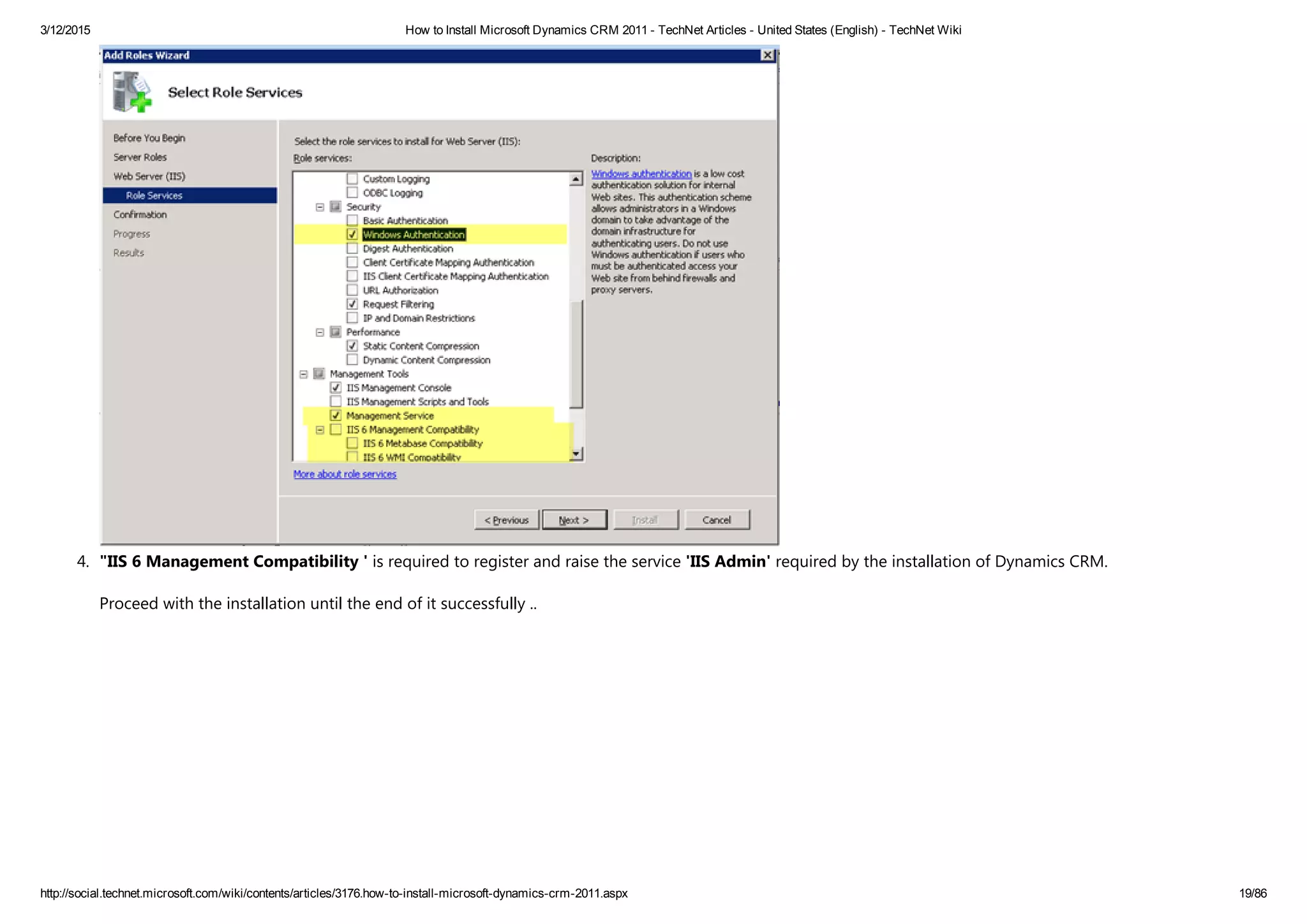This screenshot has height=924, width=1307.
Task: Select the Progress step
Action: (131, 234)
